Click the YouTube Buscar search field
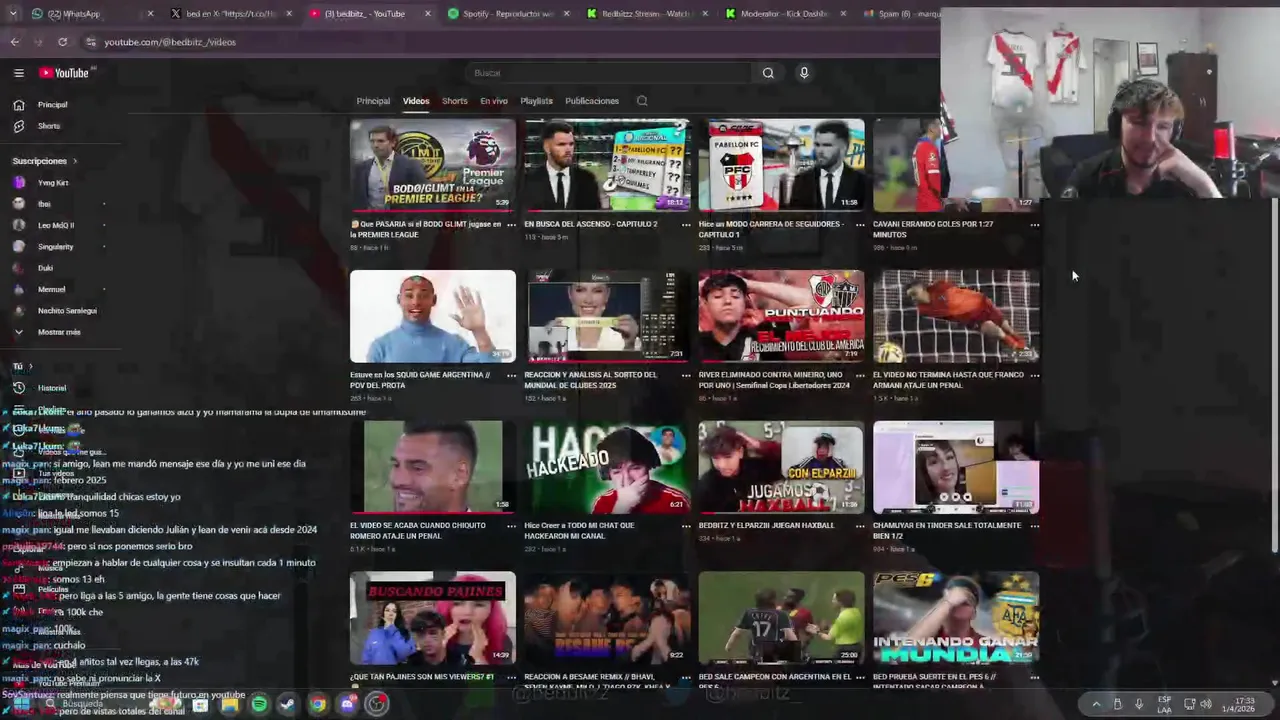The image size is (1280, 720). point(610,73)
